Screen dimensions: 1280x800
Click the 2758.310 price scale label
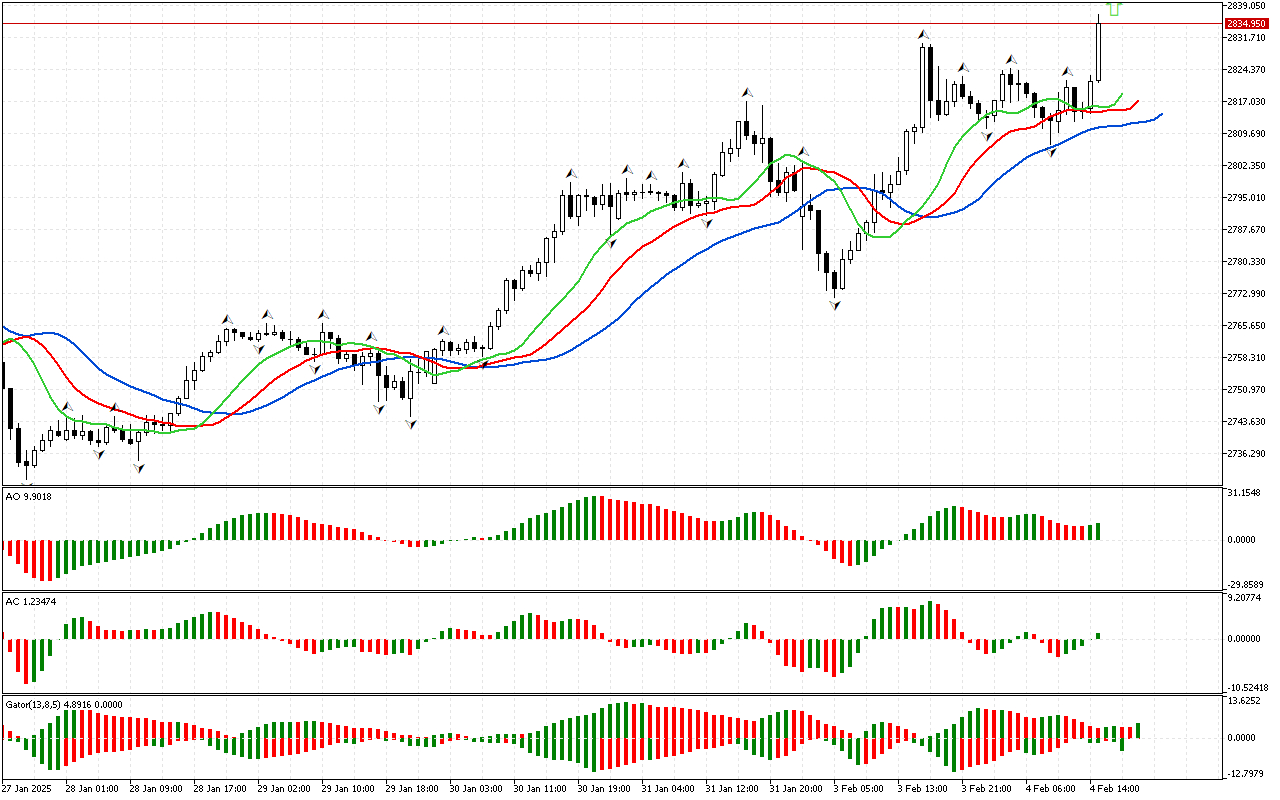click(1244, 357)
